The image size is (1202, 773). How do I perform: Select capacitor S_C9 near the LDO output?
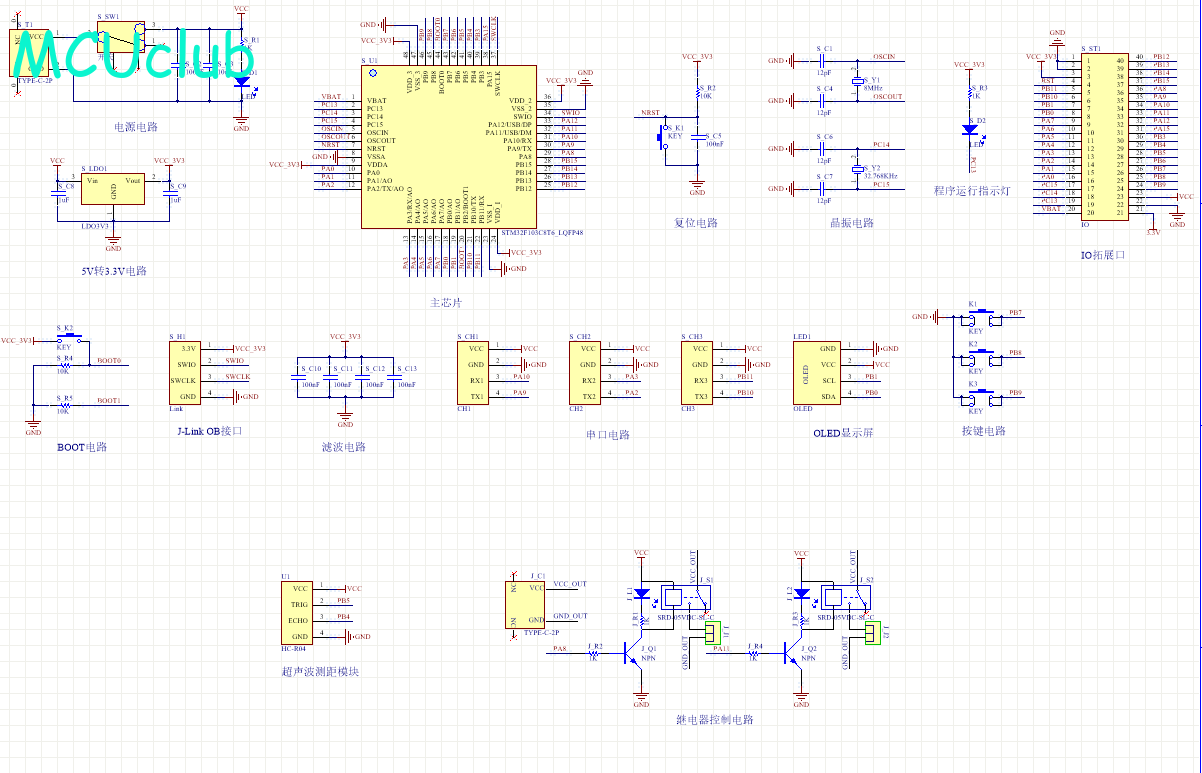click(x=169, y=192)
